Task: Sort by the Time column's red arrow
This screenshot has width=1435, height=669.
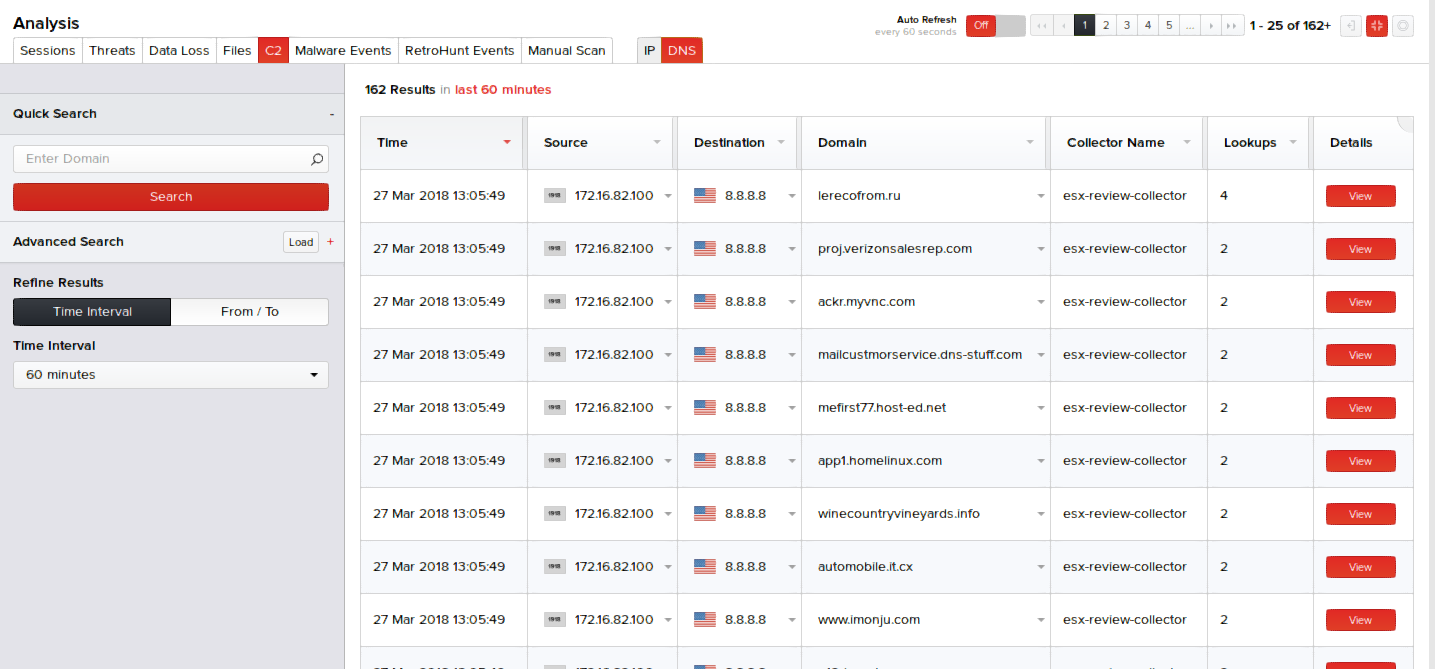Action: (x=507, y=143)
